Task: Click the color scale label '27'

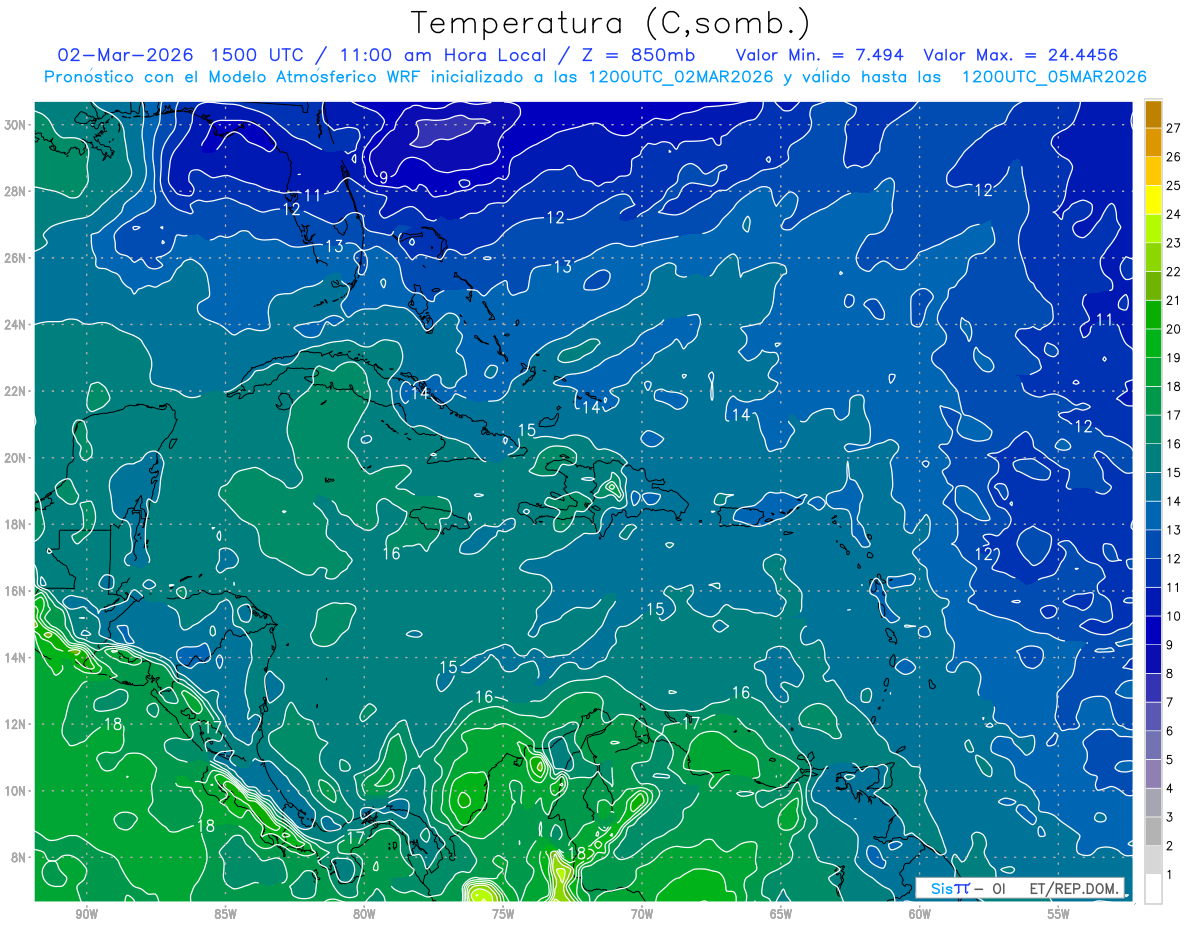Action: (x=1174, y=127)
